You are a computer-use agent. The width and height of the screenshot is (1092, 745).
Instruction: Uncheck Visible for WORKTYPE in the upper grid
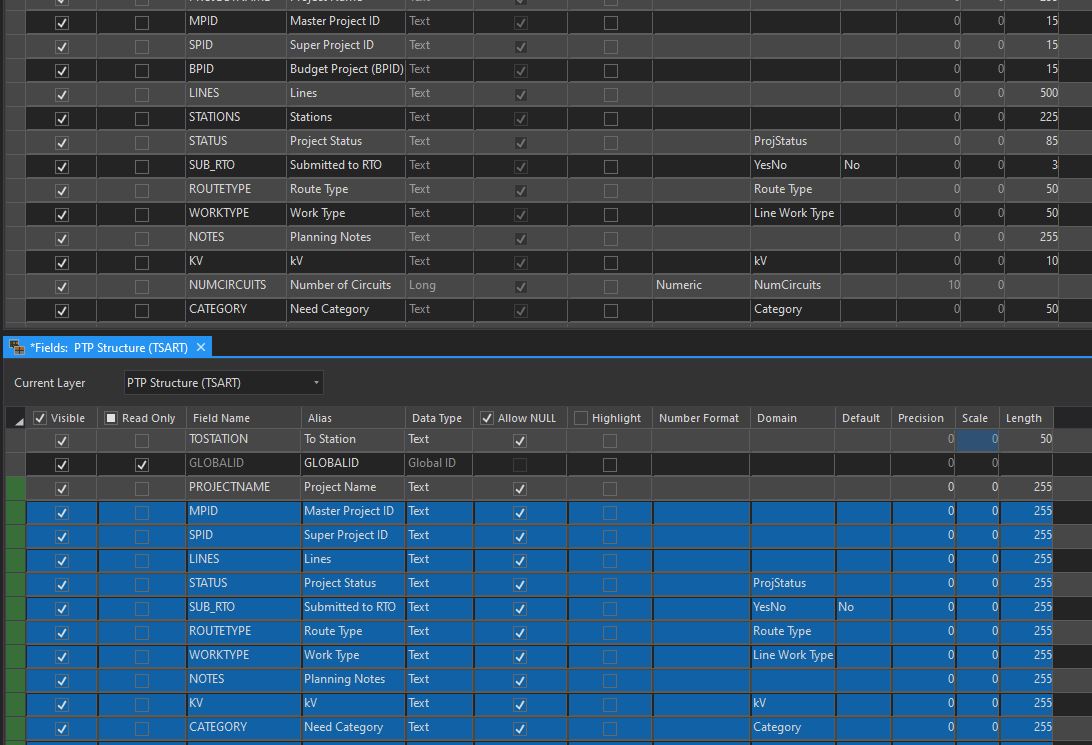[62, 213]
